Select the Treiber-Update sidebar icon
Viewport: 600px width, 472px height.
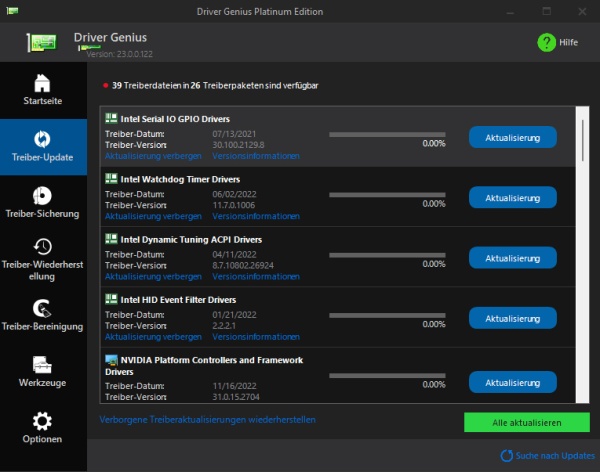pos(42,139)
